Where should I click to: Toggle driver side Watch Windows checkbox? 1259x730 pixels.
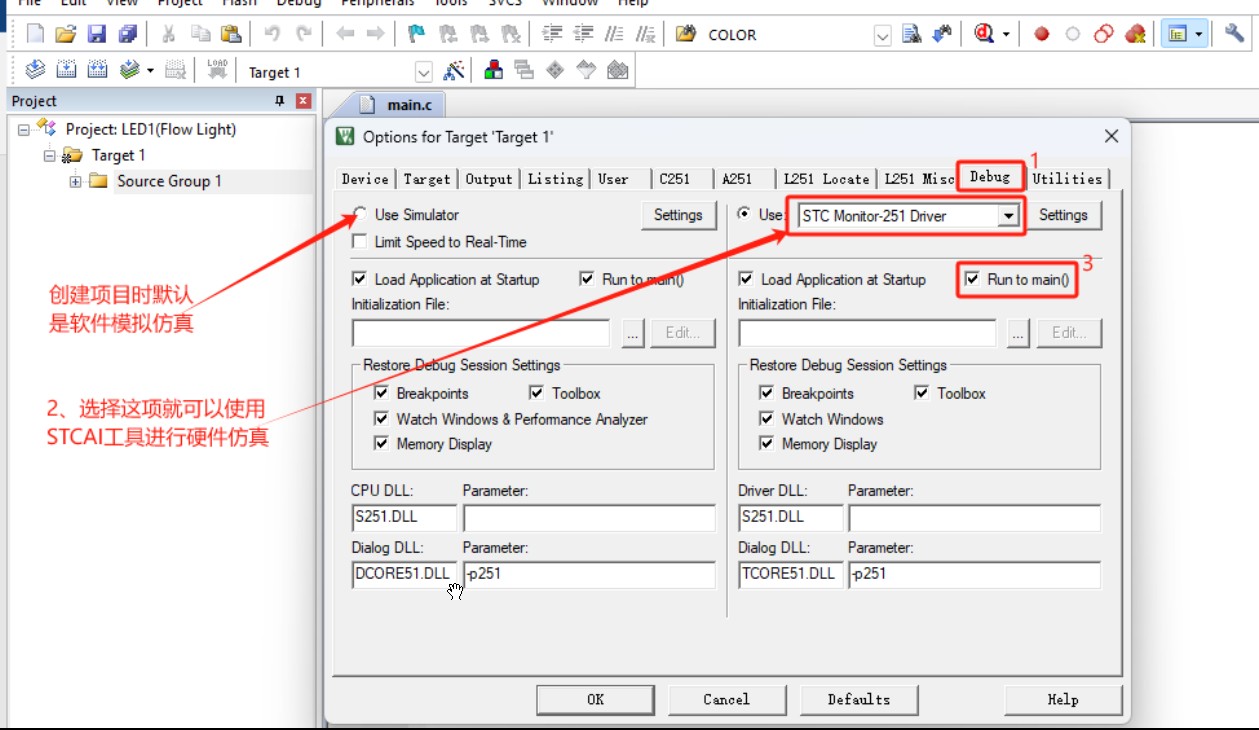click(x=766, y=419)
